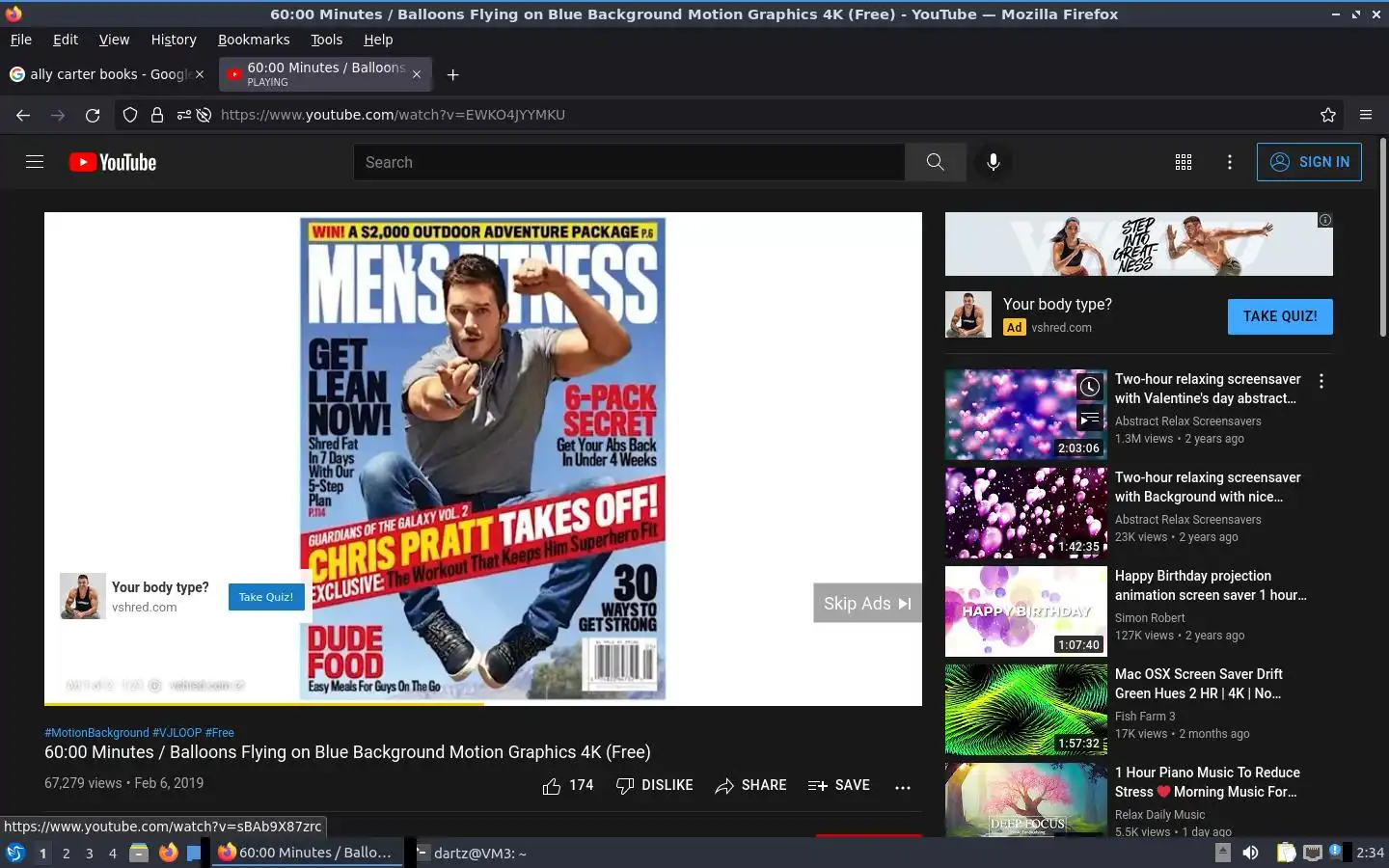Open the View menu
Image resolution: width=1389 pixels, height=868 pixels.
[x=114, y=40]
